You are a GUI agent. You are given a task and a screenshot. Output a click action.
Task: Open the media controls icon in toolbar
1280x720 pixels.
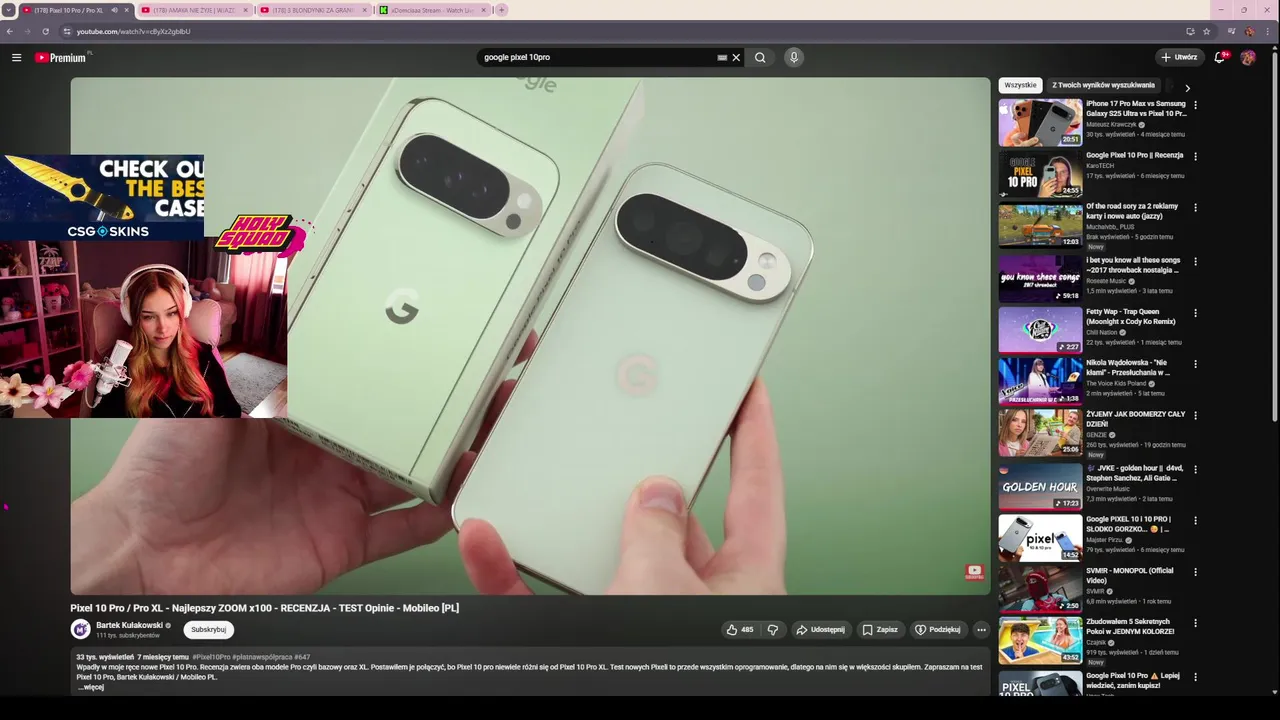pos(1231,31)
